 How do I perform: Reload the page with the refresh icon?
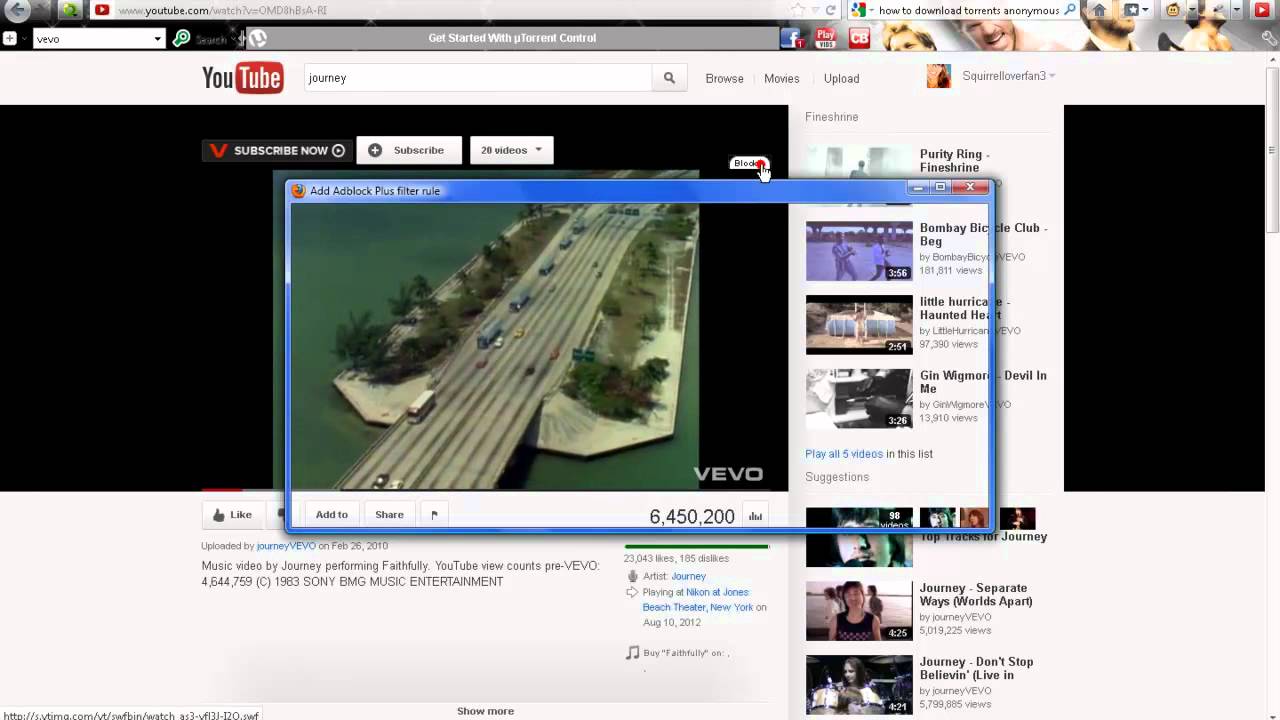point(830,10)
